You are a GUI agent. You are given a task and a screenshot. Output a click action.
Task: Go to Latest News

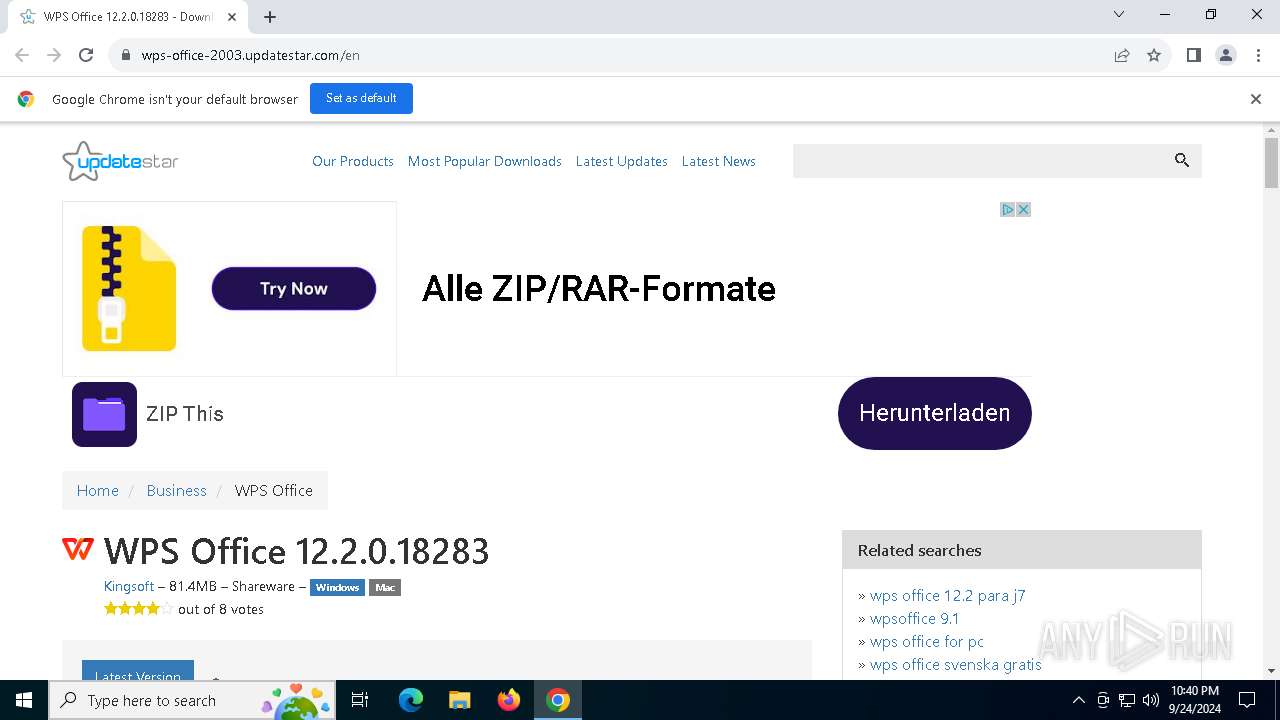coord(719,161)
